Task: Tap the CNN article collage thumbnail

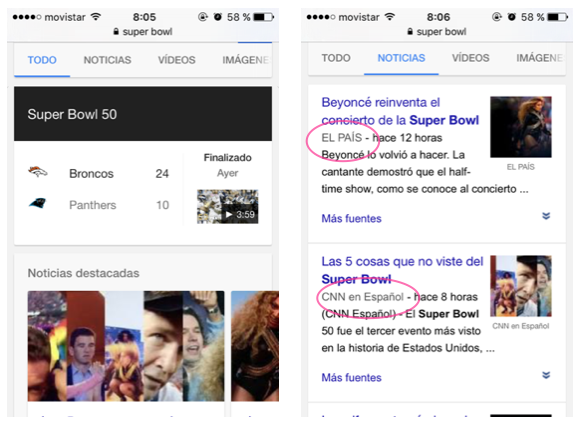Action: click(x=521, y=286)
